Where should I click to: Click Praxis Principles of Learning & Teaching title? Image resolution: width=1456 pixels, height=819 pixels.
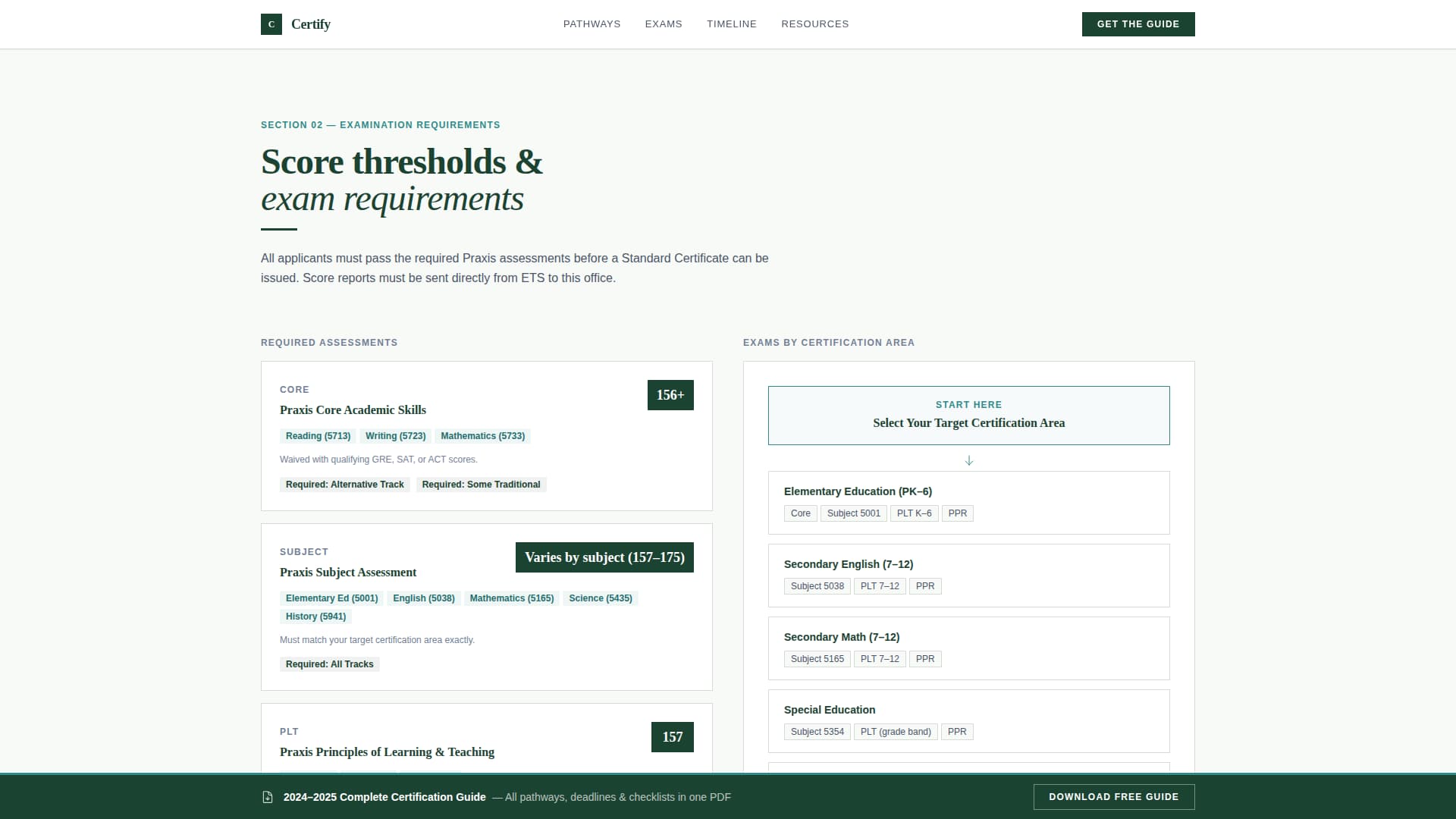click(x=388, y=752)
